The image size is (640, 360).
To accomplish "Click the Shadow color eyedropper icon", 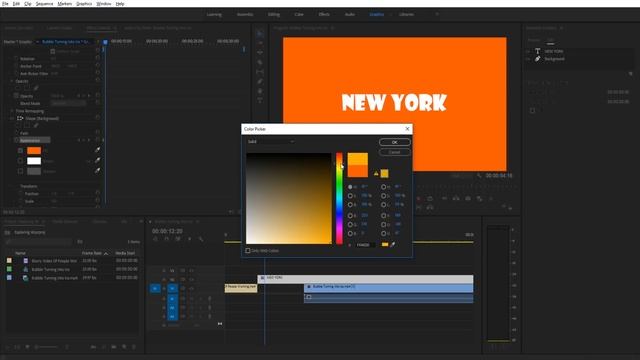I will (x=97, y=171).
